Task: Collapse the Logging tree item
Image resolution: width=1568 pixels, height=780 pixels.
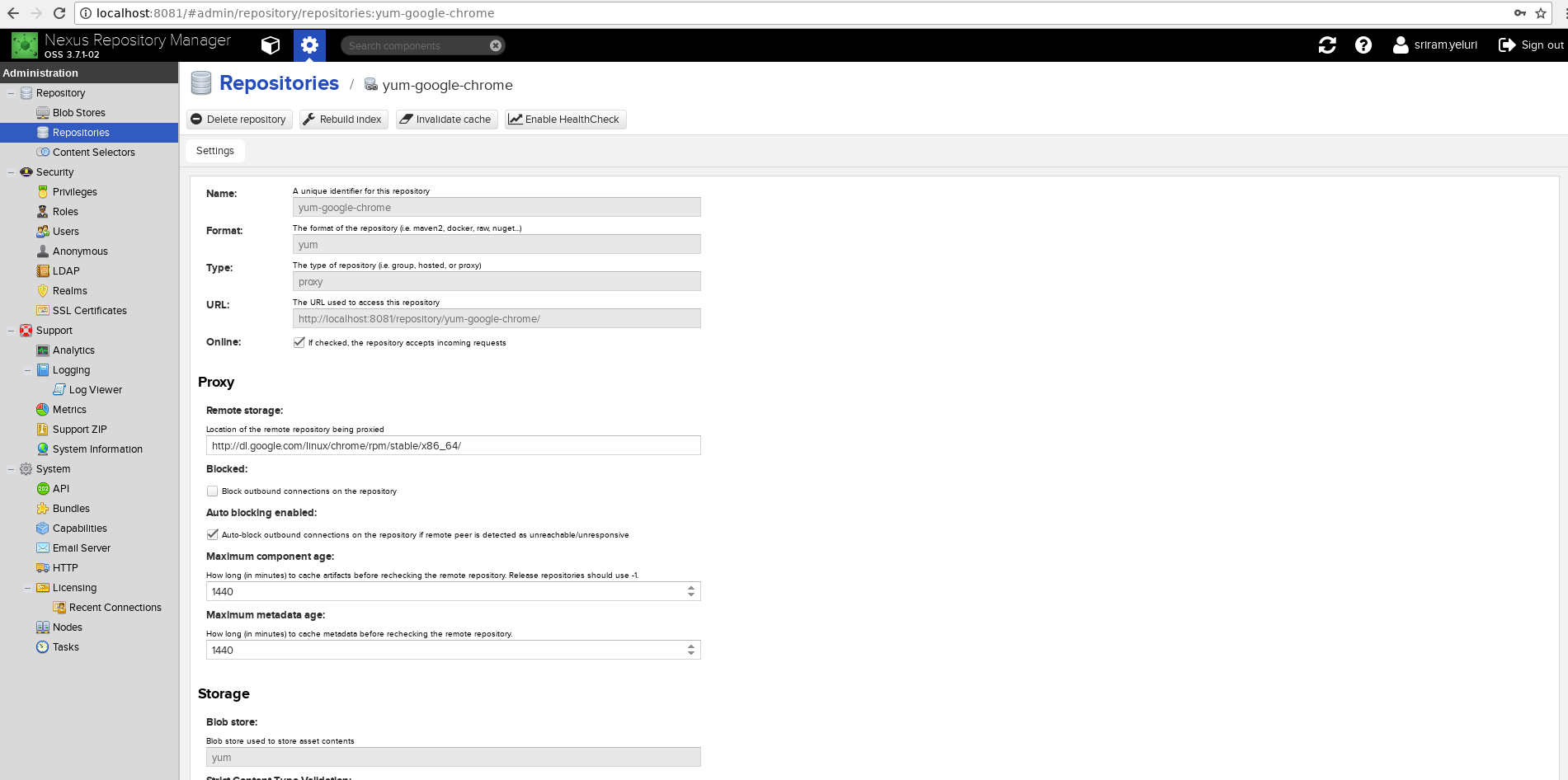Action: pos(27,369)
